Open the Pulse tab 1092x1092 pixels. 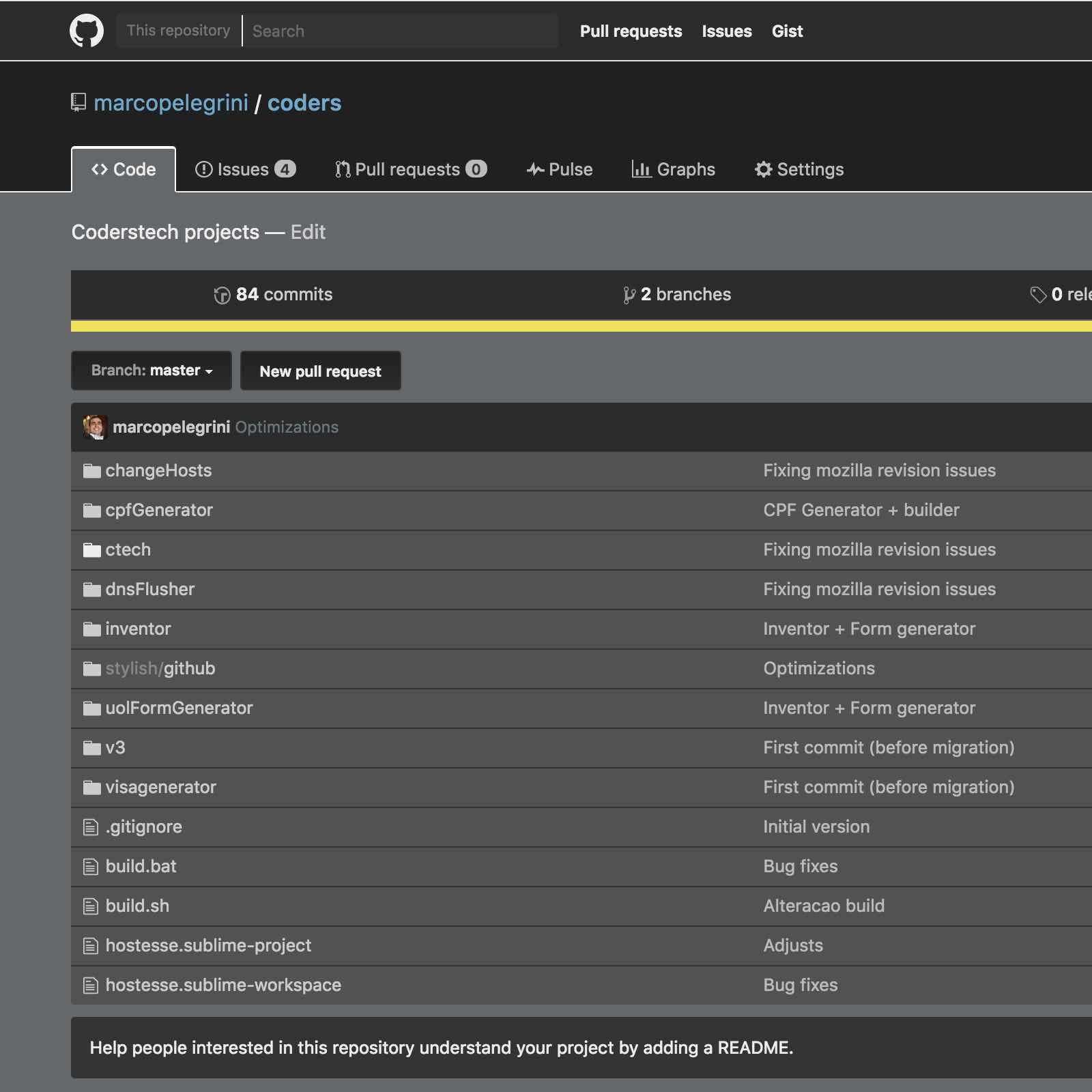point(560,169)
